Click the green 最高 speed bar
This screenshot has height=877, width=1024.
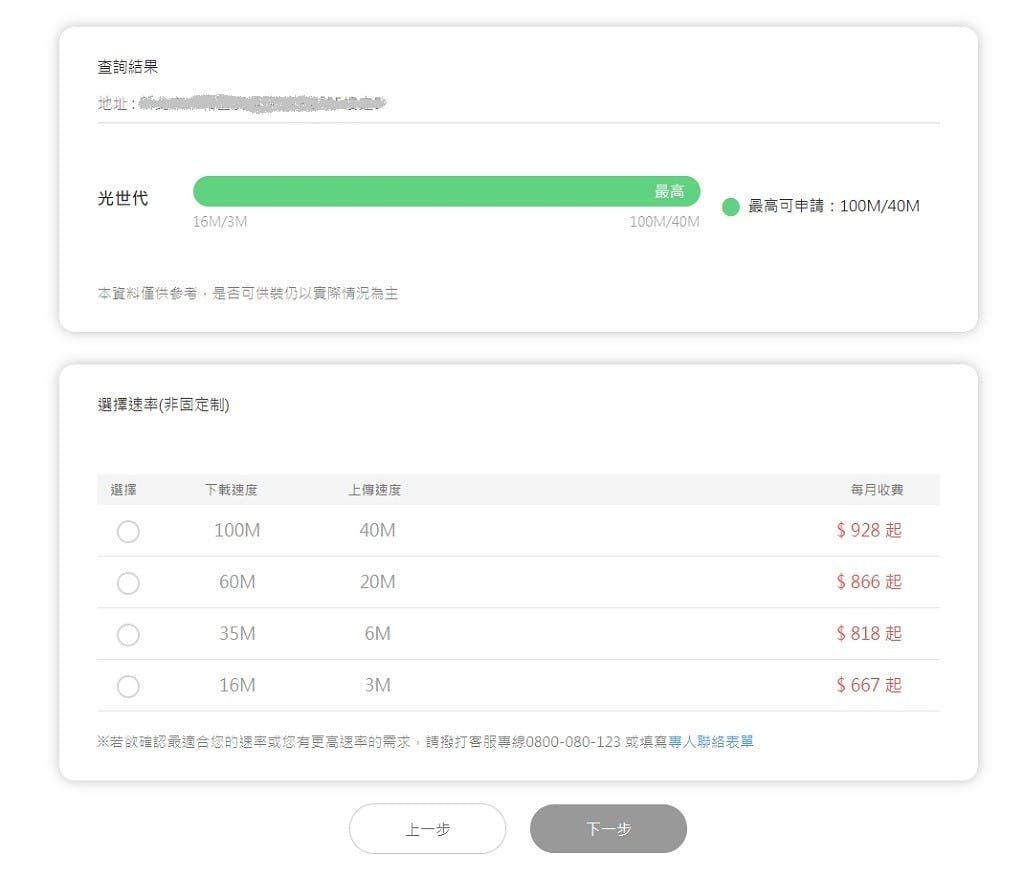click(x=446, y=191)
